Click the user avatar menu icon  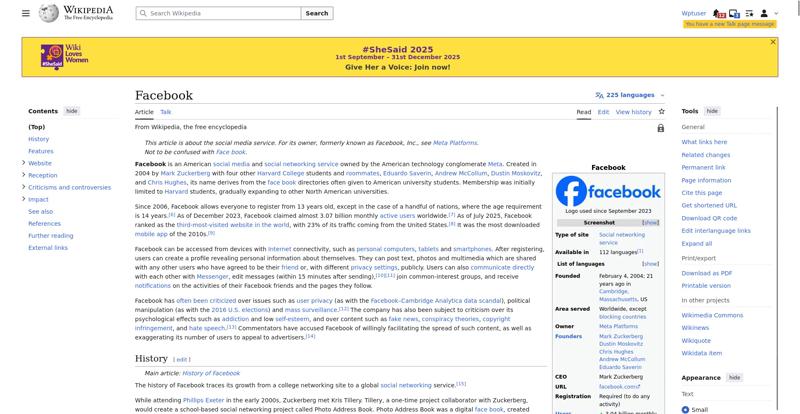click(765, 13)
